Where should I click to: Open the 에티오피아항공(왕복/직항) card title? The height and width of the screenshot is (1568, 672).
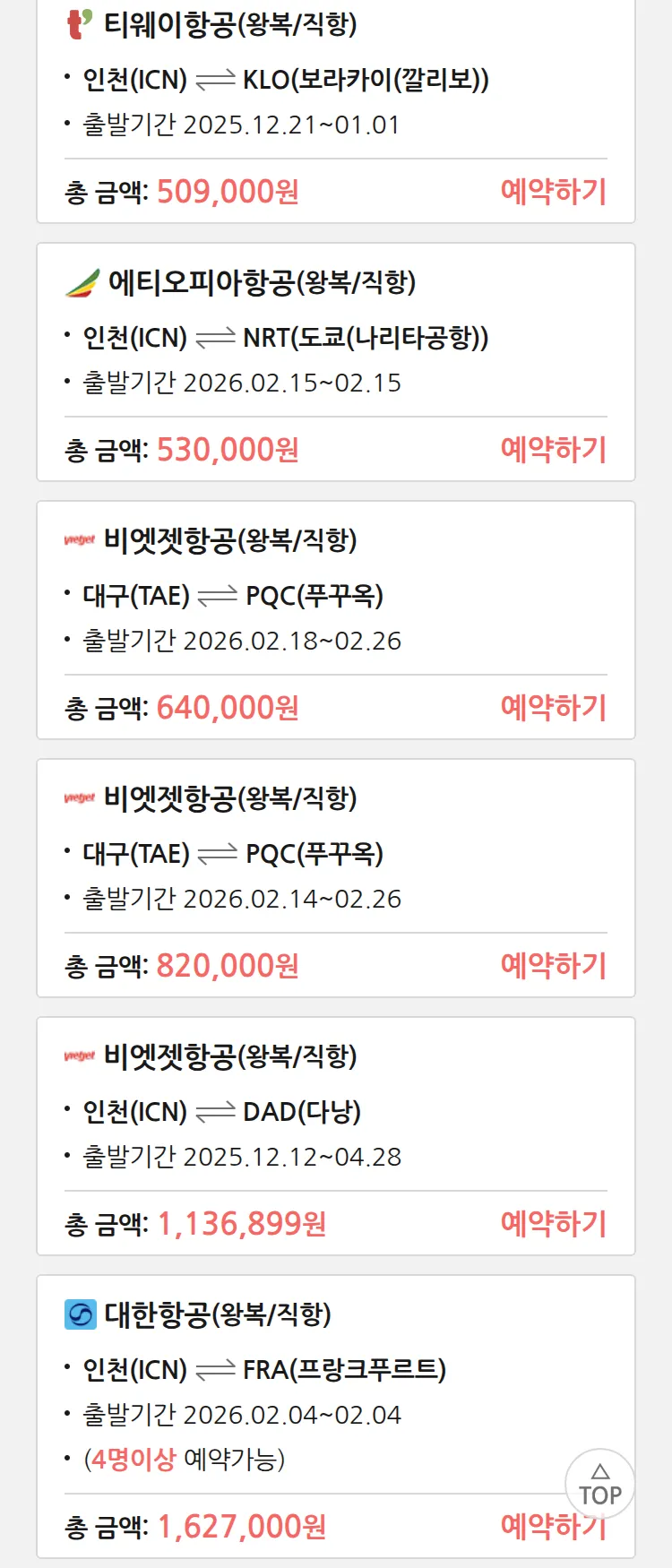pyautogui.click(x=262, y=283)
